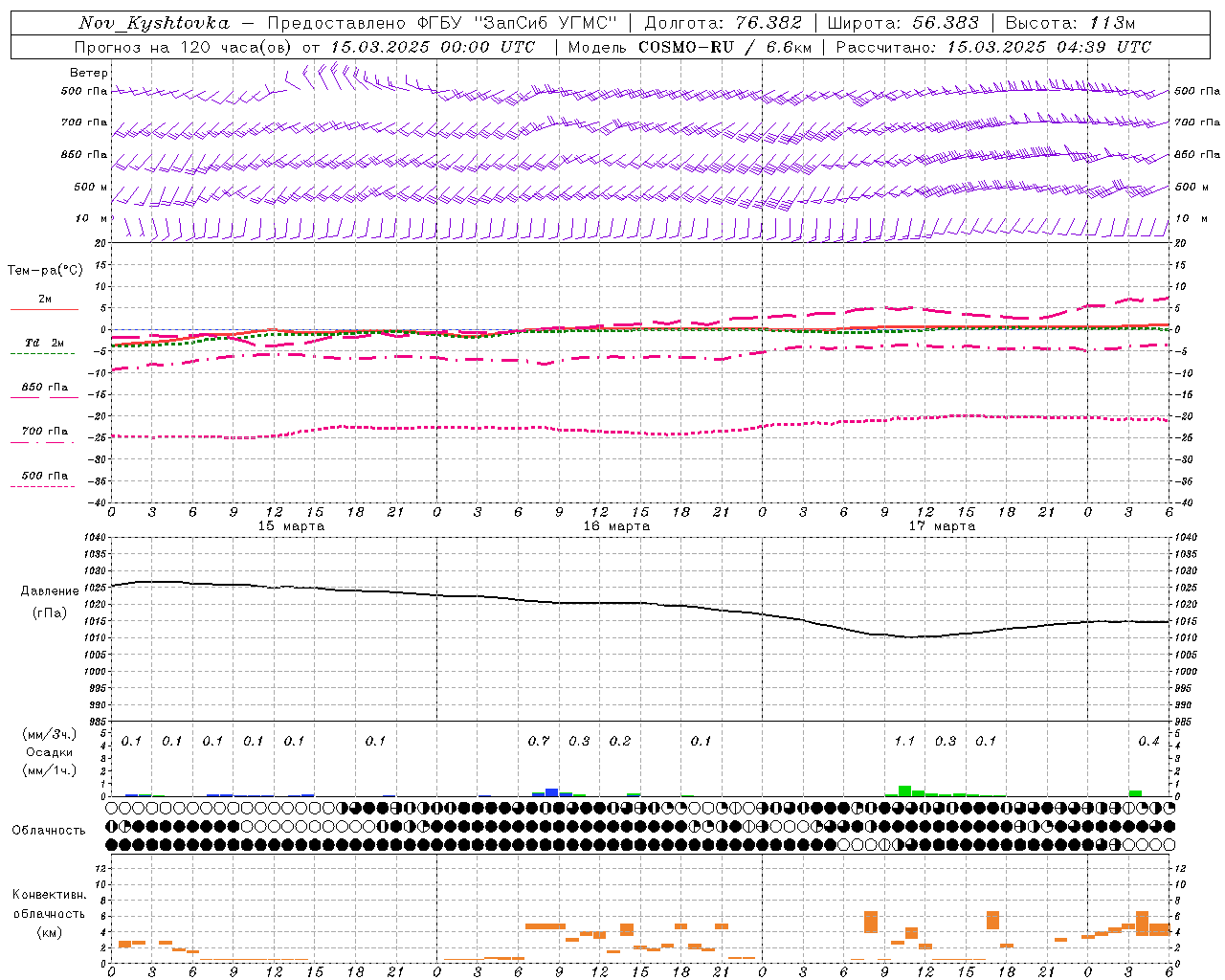Screen dimensions: 1225x980
Task: Click the tallest green precipitation bar on 17 марта
Action: 904,791
